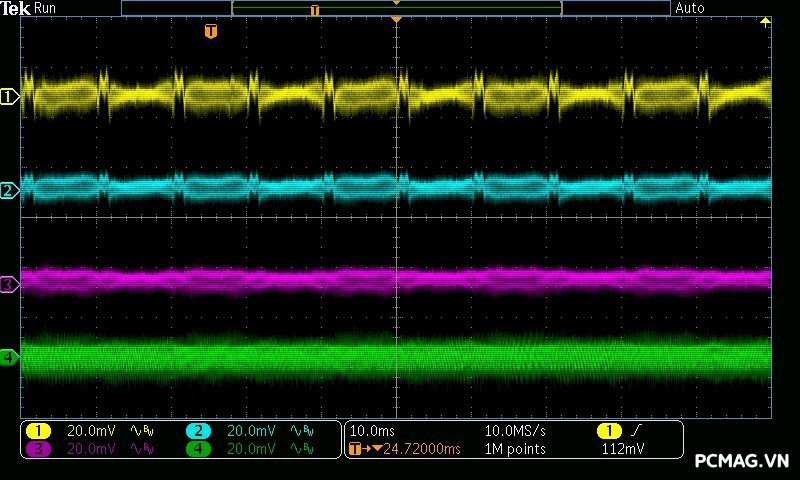The width and height of the screenshot is (800, 480).
Task: Click the orange T trigger position marker on graticule
Action: click(210, 31)
